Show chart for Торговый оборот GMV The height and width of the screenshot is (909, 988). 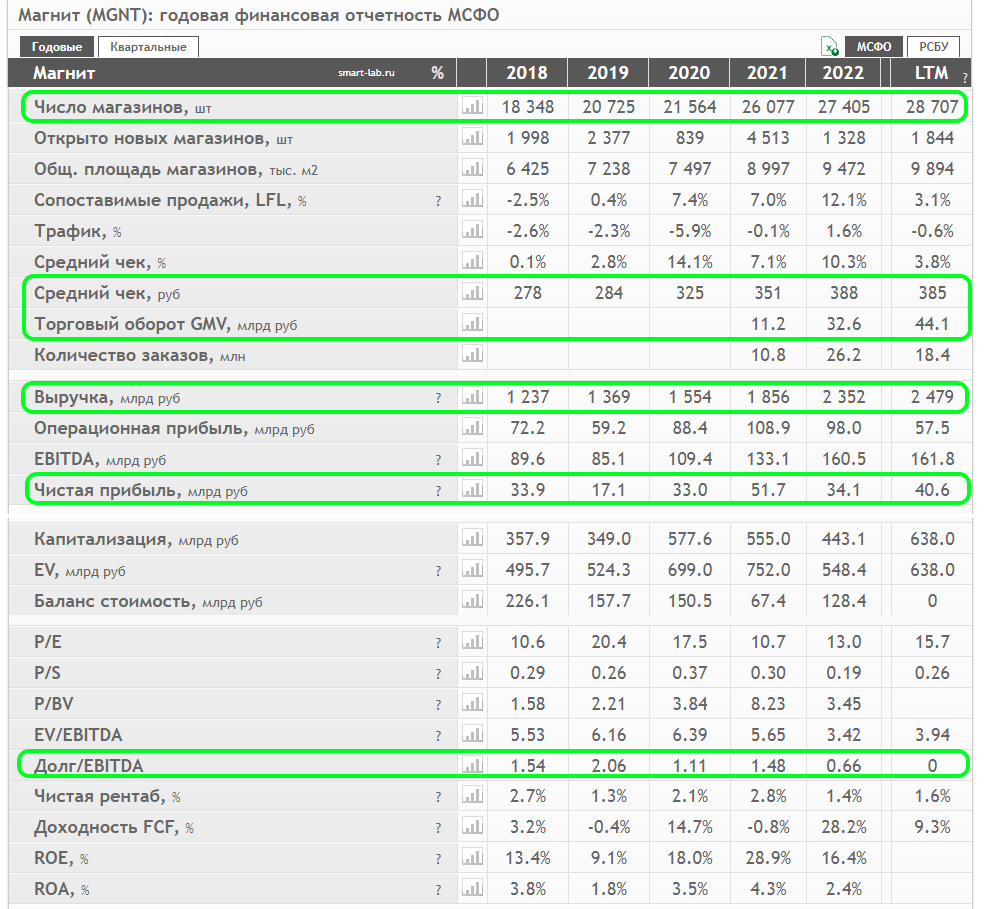click(472, 323)
